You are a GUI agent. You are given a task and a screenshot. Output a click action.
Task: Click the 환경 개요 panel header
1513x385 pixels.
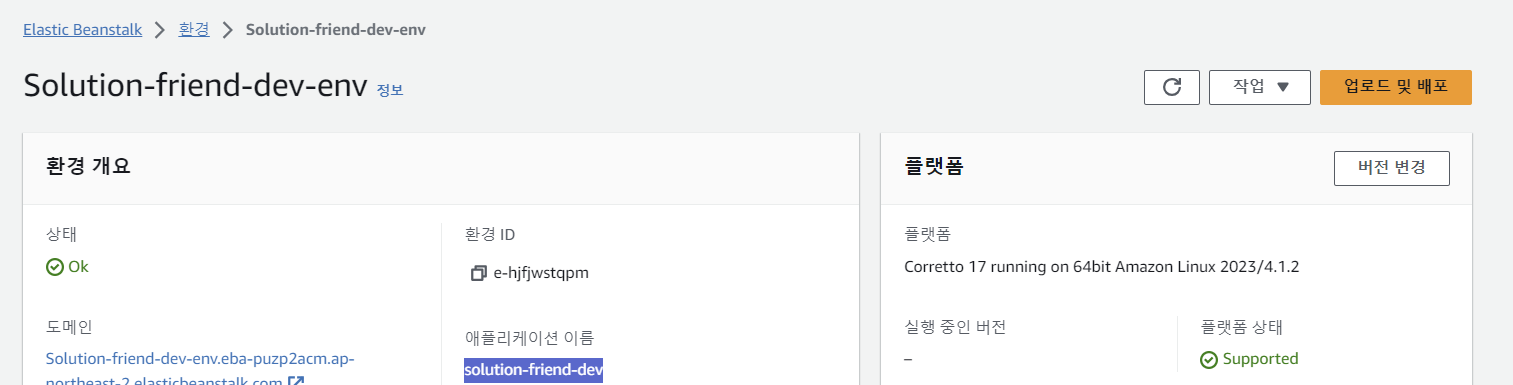[x=440, y=166]
